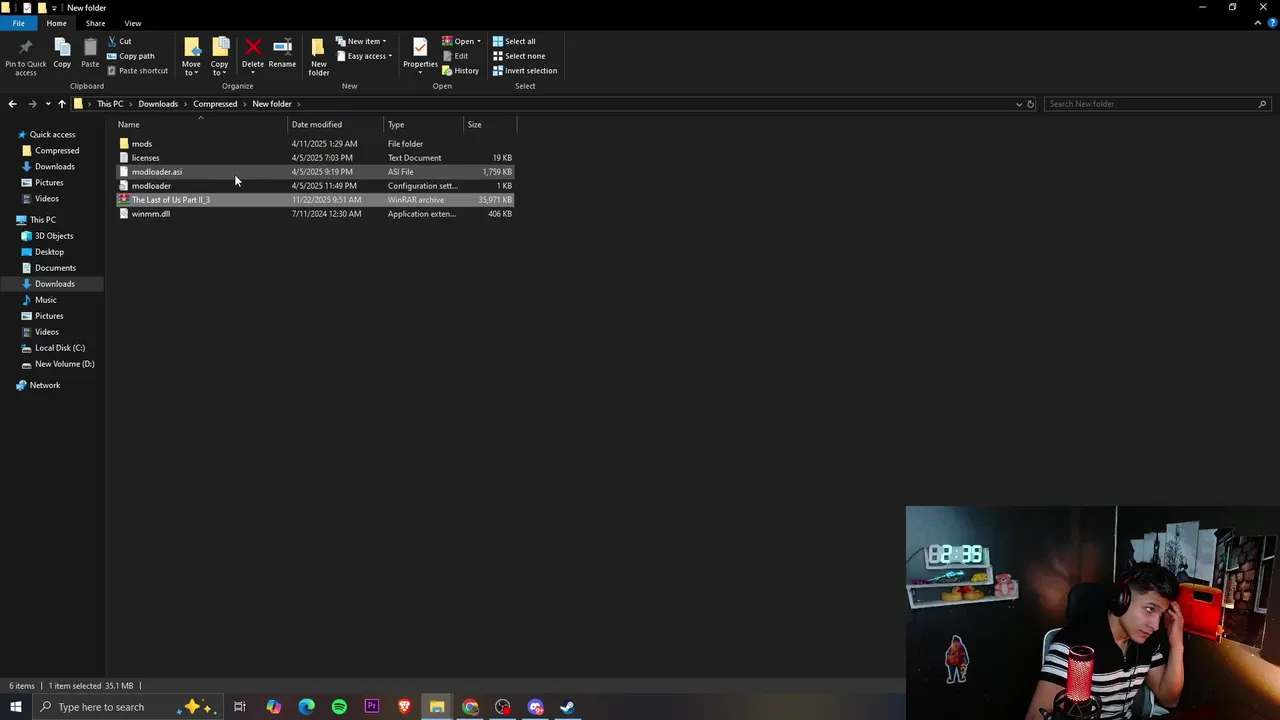Image resolution: width=1280 pixels, height=720 pixels.
Task: Click Copy path in ribbon
Action: point(130,56)
